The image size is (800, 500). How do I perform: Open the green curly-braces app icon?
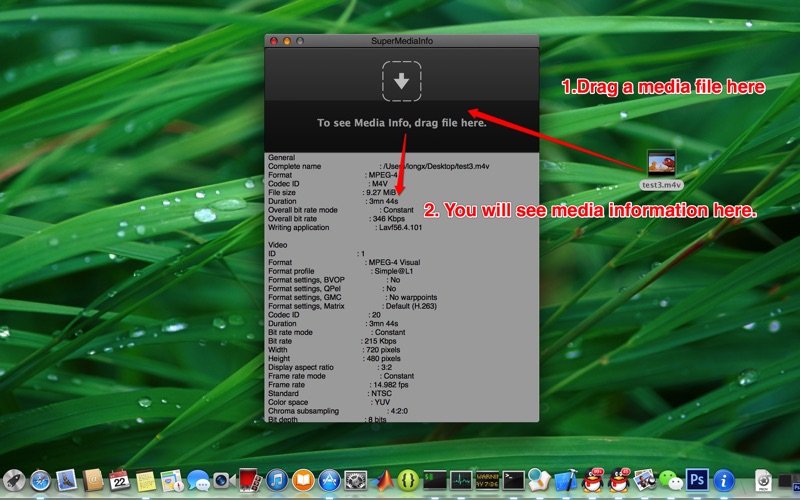click(408, 481)
